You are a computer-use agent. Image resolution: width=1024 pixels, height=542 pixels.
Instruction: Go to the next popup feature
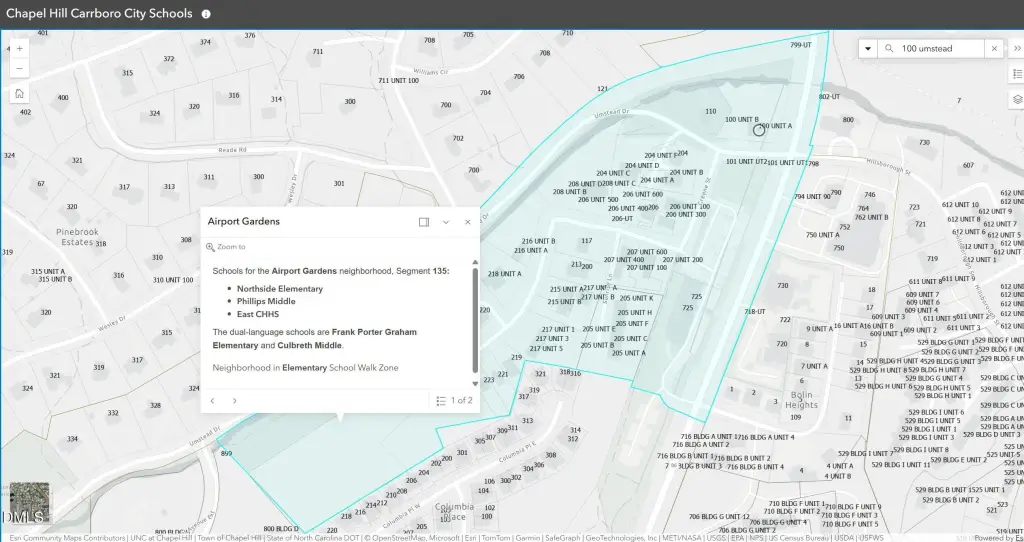click(235, 400)
